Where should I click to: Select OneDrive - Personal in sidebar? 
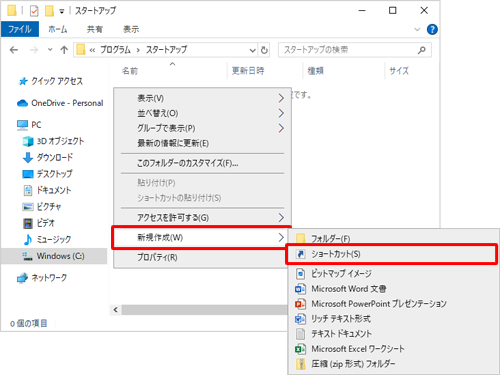point(60,103)
